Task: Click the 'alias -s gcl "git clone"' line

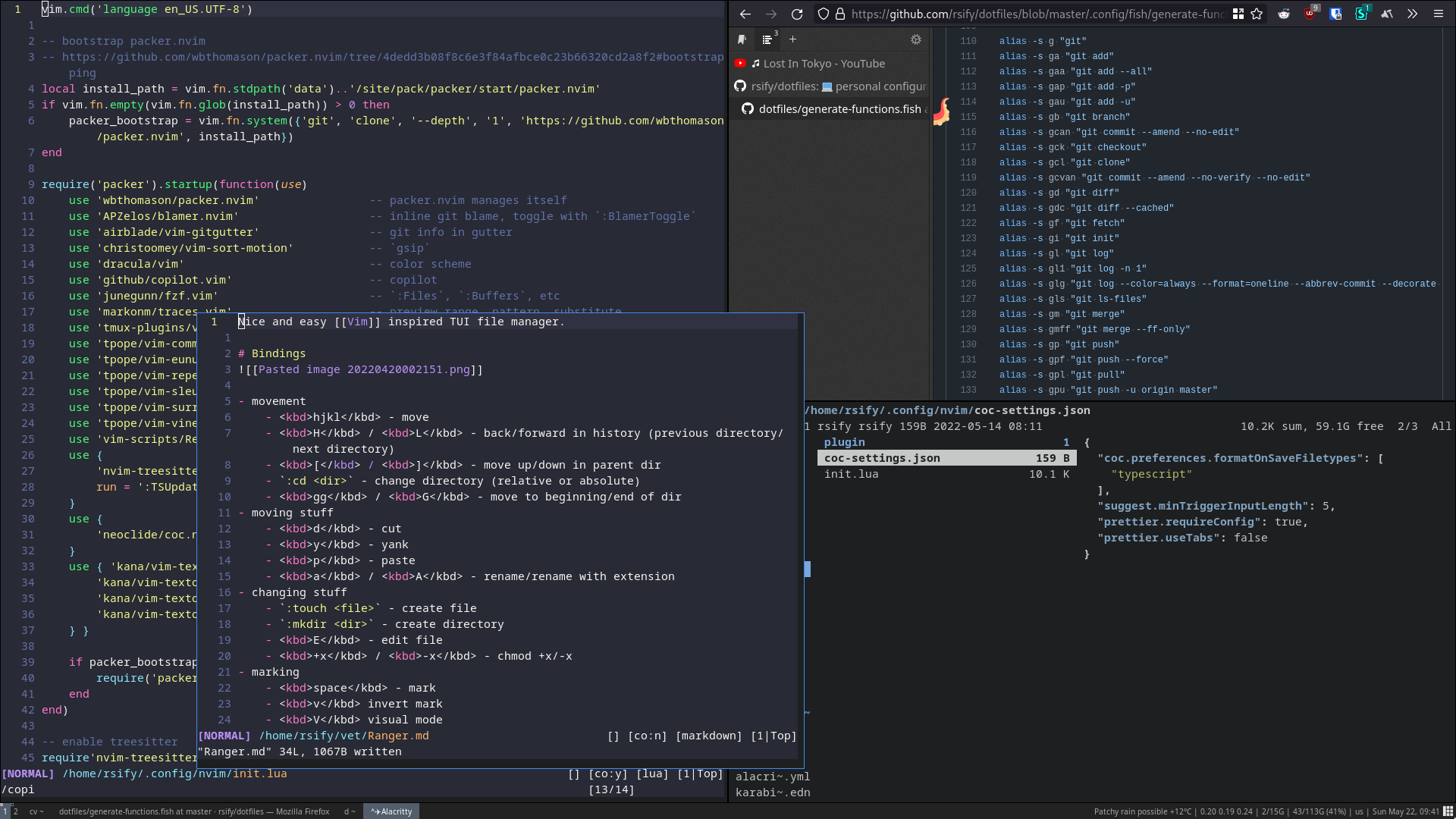Action: [x=1064, y=162]
